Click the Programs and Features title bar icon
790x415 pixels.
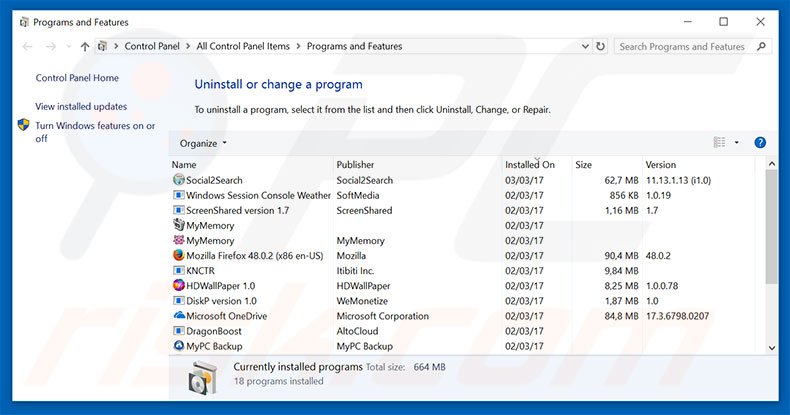[24, 22]
